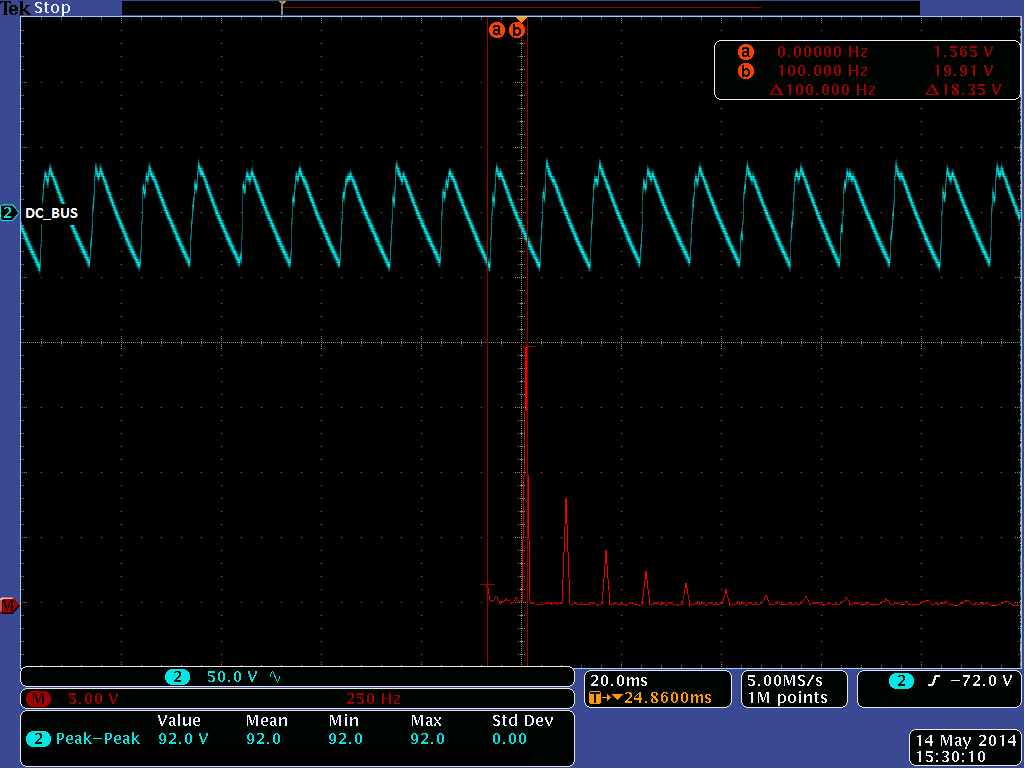Viewport: 1025px width, 769px height.
Task: Click the Std Dev column header
Action: coord(522,721)
